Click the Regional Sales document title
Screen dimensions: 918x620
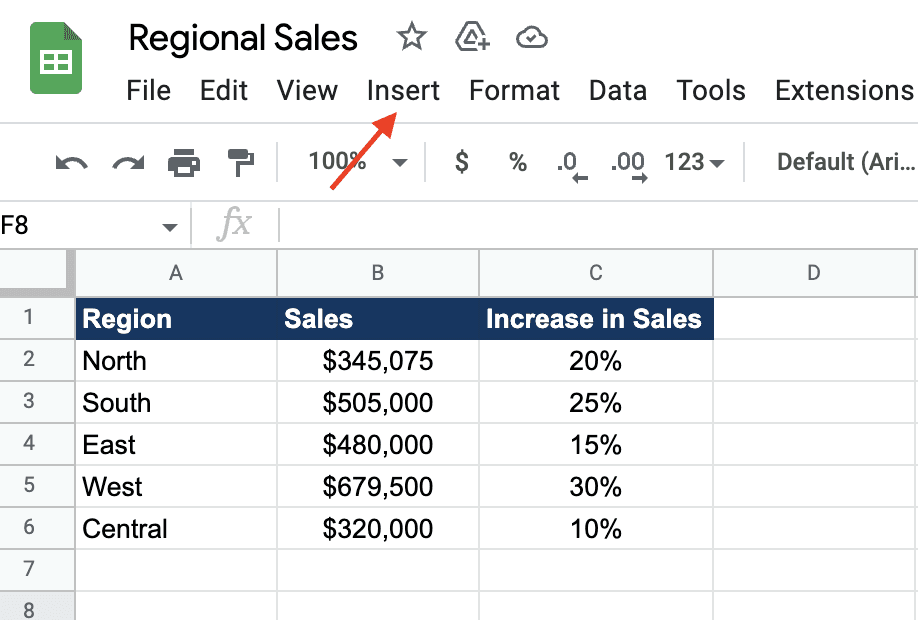point(243,39)
